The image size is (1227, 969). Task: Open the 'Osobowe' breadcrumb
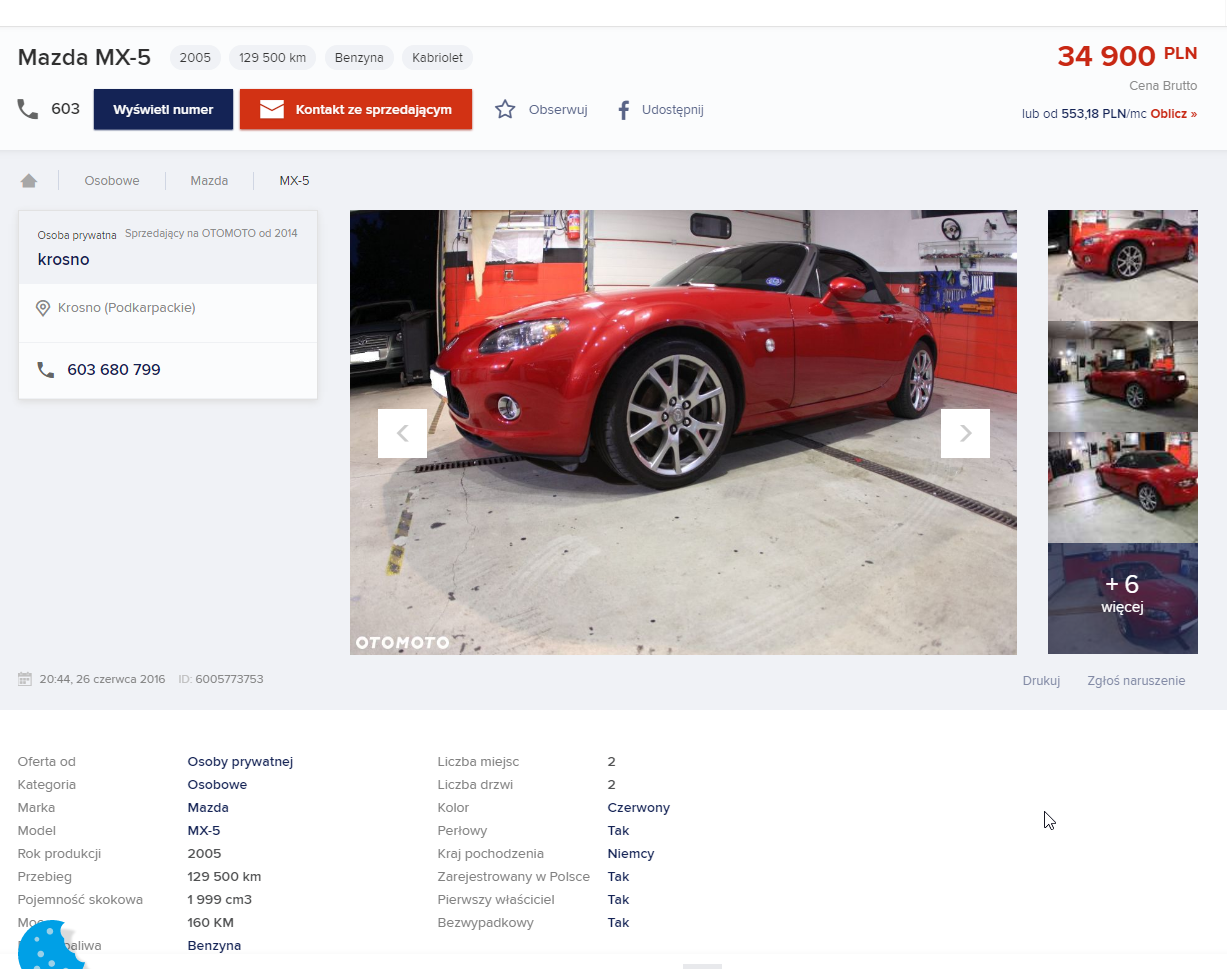(112, 181)
